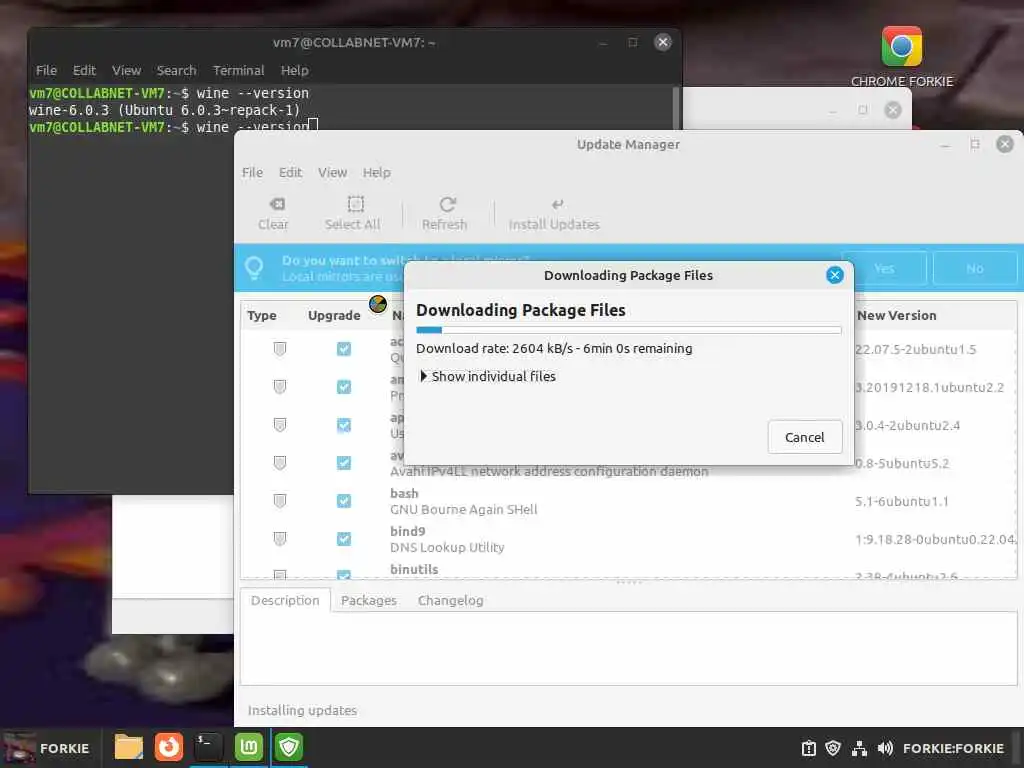
Task: Click the Installing updates status text
Action: point(302,710)
